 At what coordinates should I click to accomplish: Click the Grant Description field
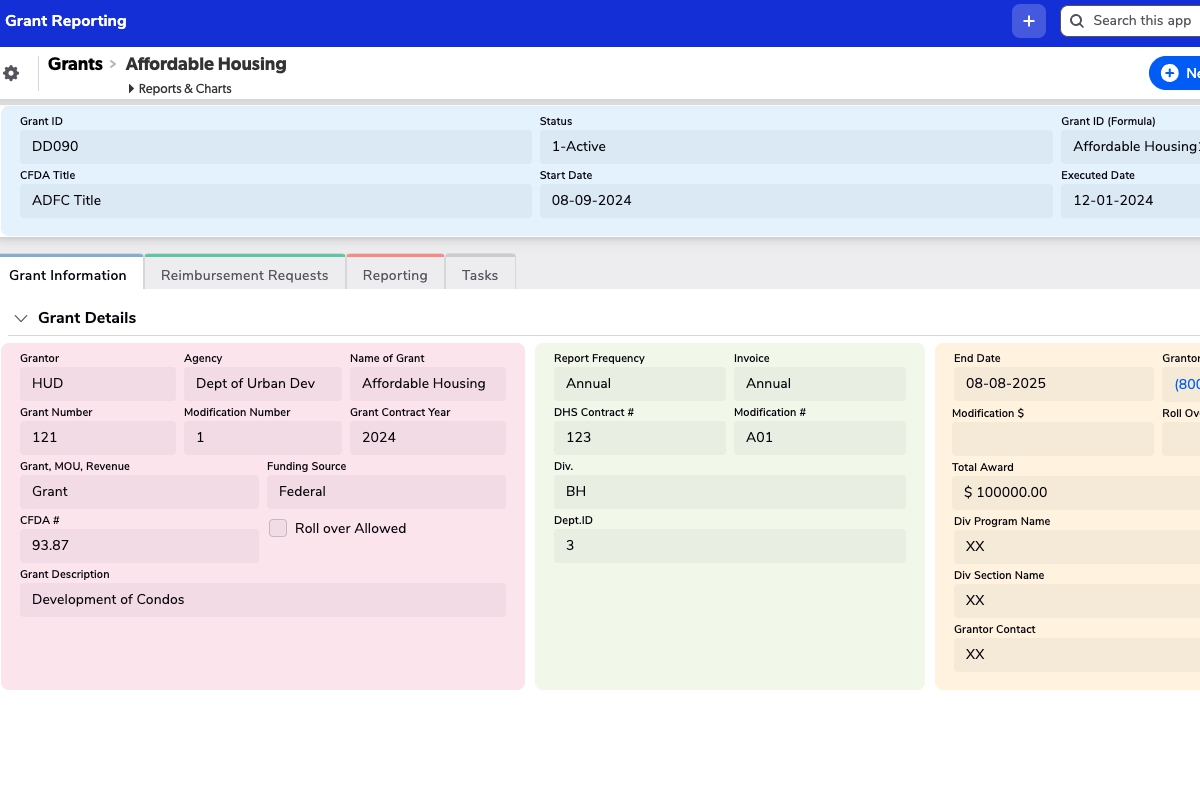click(x=262, y=600)
